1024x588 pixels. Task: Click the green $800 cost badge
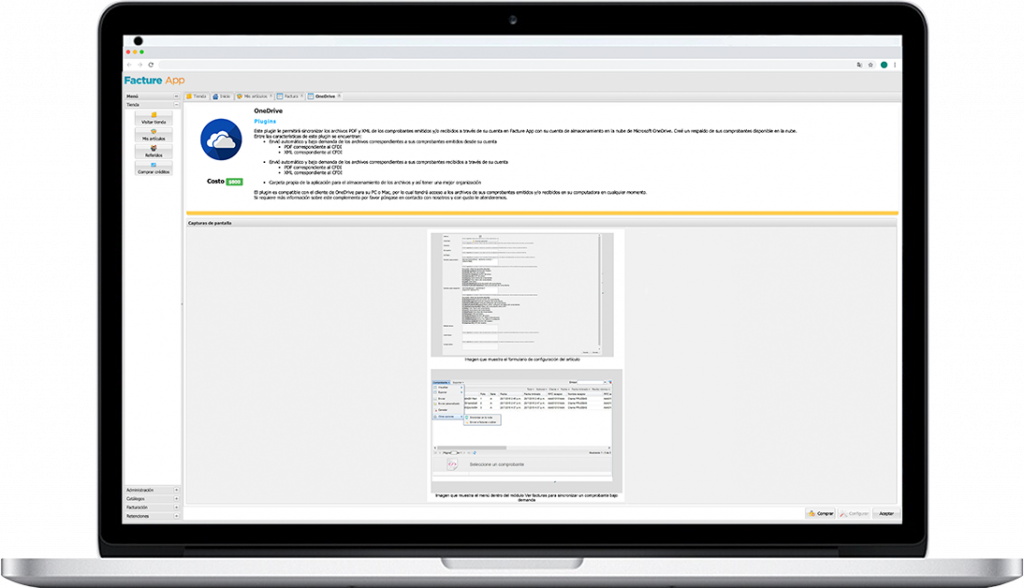[x=233, y=181]
